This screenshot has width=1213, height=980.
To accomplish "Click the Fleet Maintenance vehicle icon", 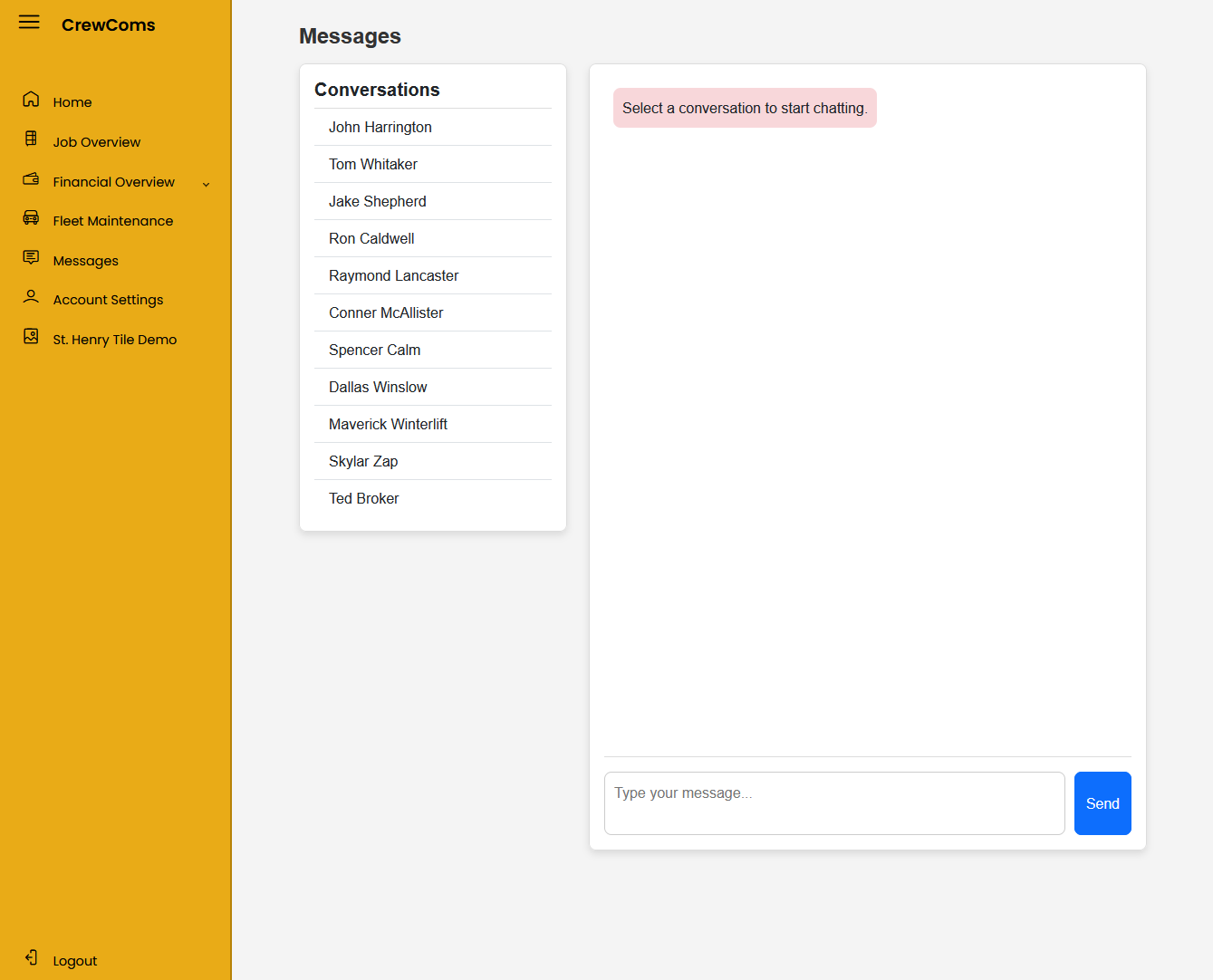I will pyautogui.click(x=31, y=218).
